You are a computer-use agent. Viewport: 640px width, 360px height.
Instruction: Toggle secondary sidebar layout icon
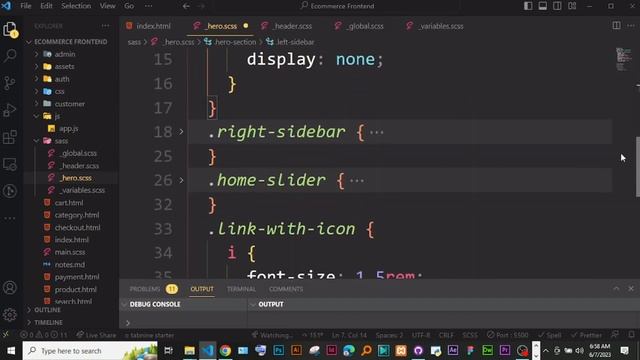[x=557, y=6]
